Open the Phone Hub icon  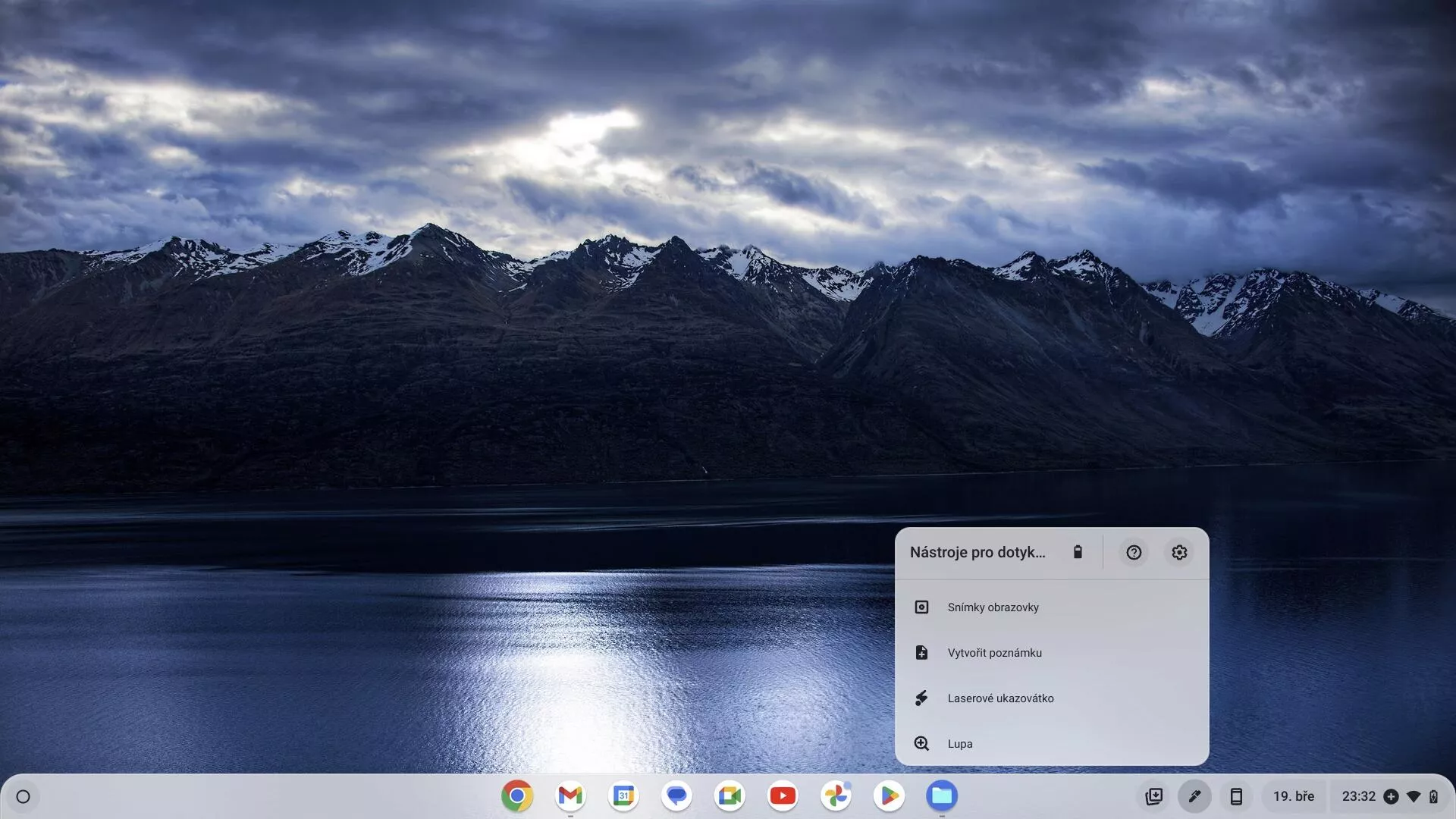1236,796
